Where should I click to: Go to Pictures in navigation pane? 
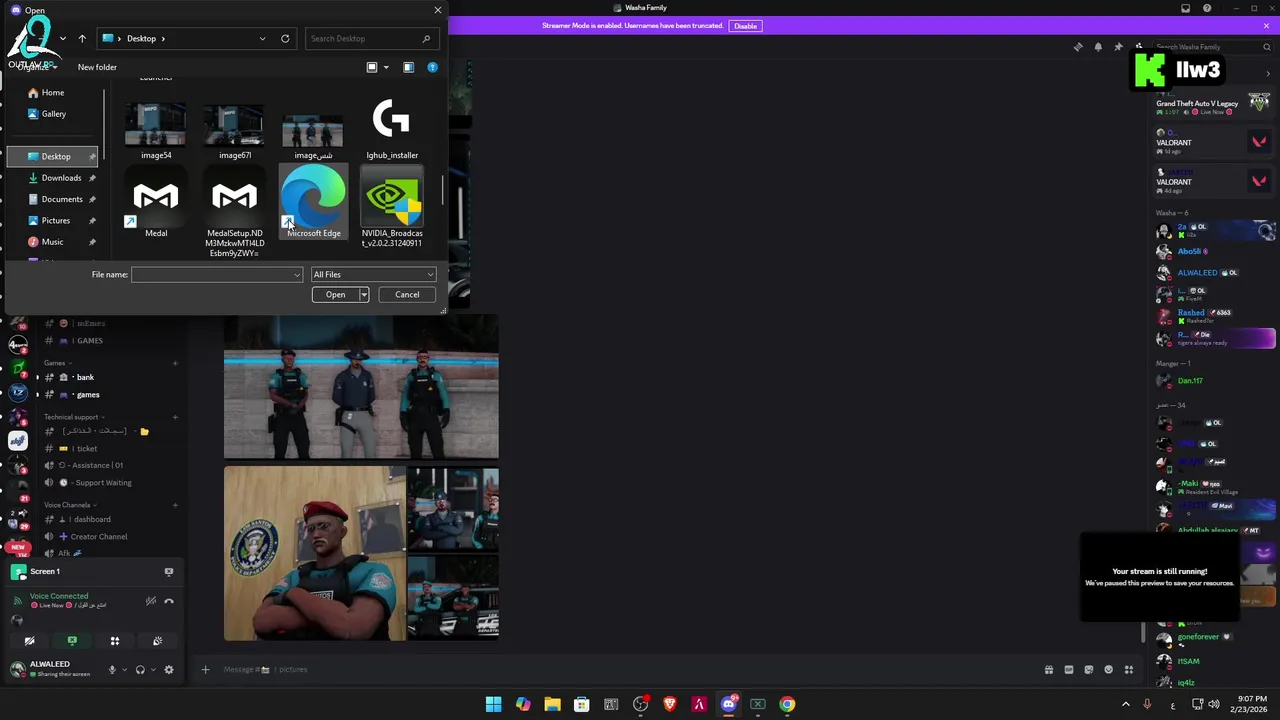(x=56, y=220)
